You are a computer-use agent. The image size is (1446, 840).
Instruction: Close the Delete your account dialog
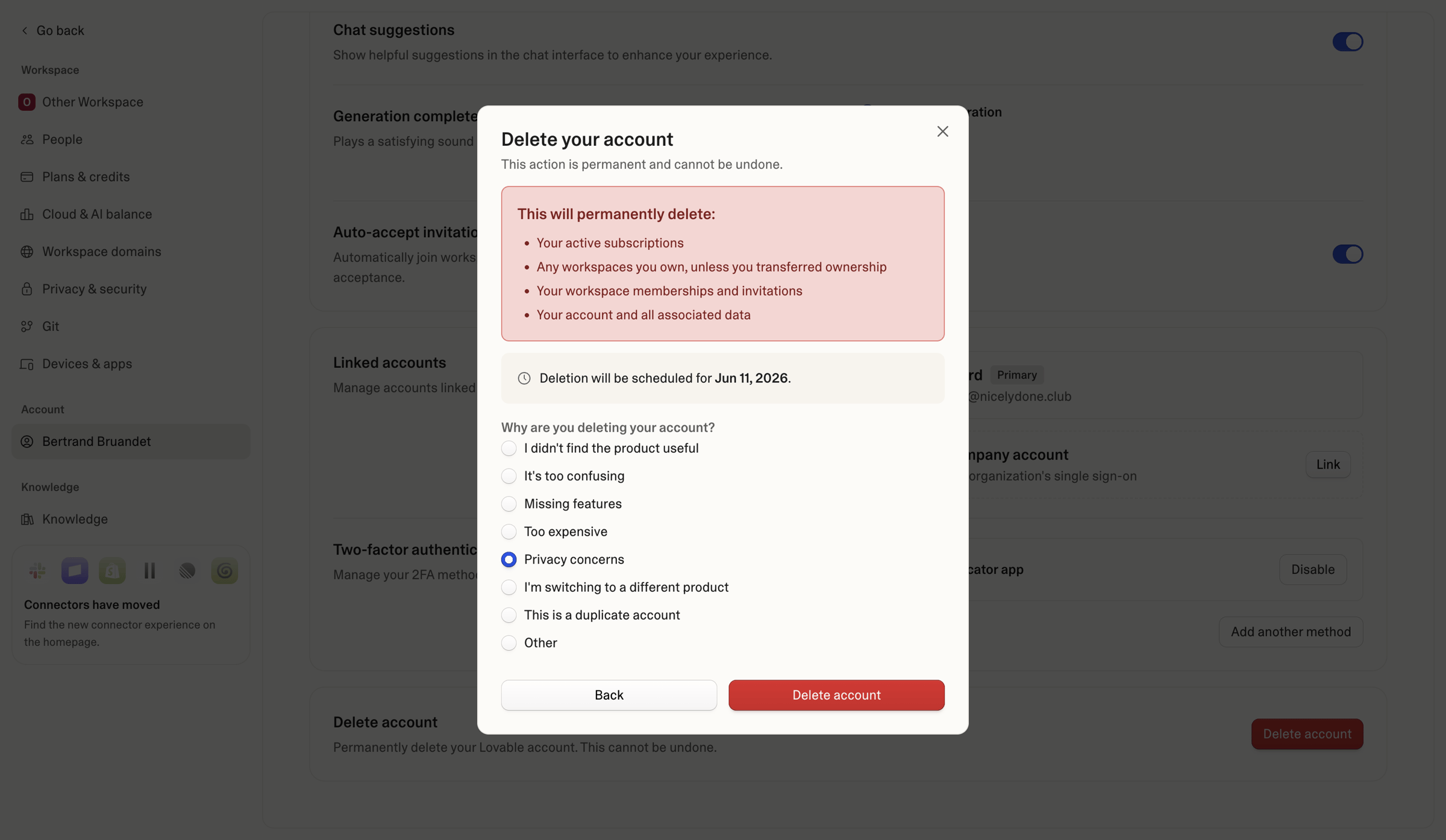(942, 131)
